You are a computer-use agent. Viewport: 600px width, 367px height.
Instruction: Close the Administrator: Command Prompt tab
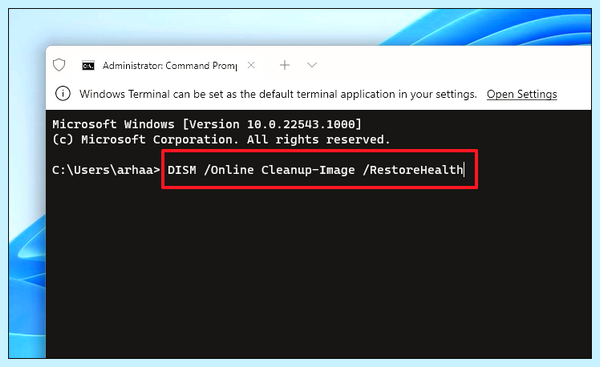pyautogui.click(x=251, y=65)
